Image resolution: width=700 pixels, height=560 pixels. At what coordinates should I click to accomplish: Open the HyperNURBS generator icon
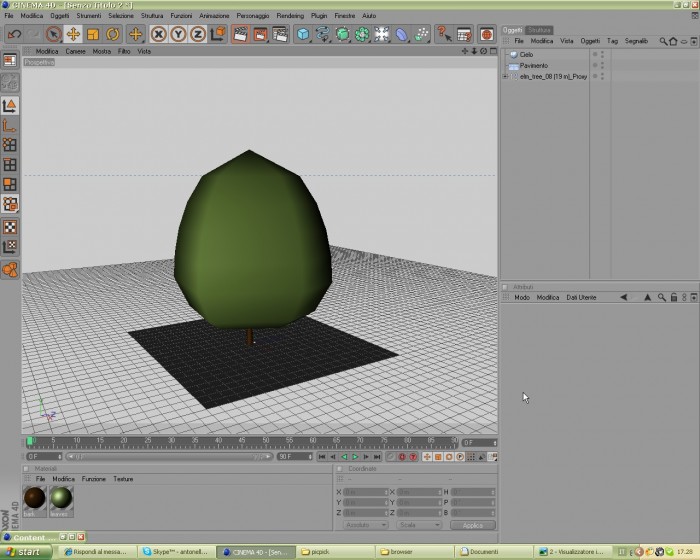342,34
